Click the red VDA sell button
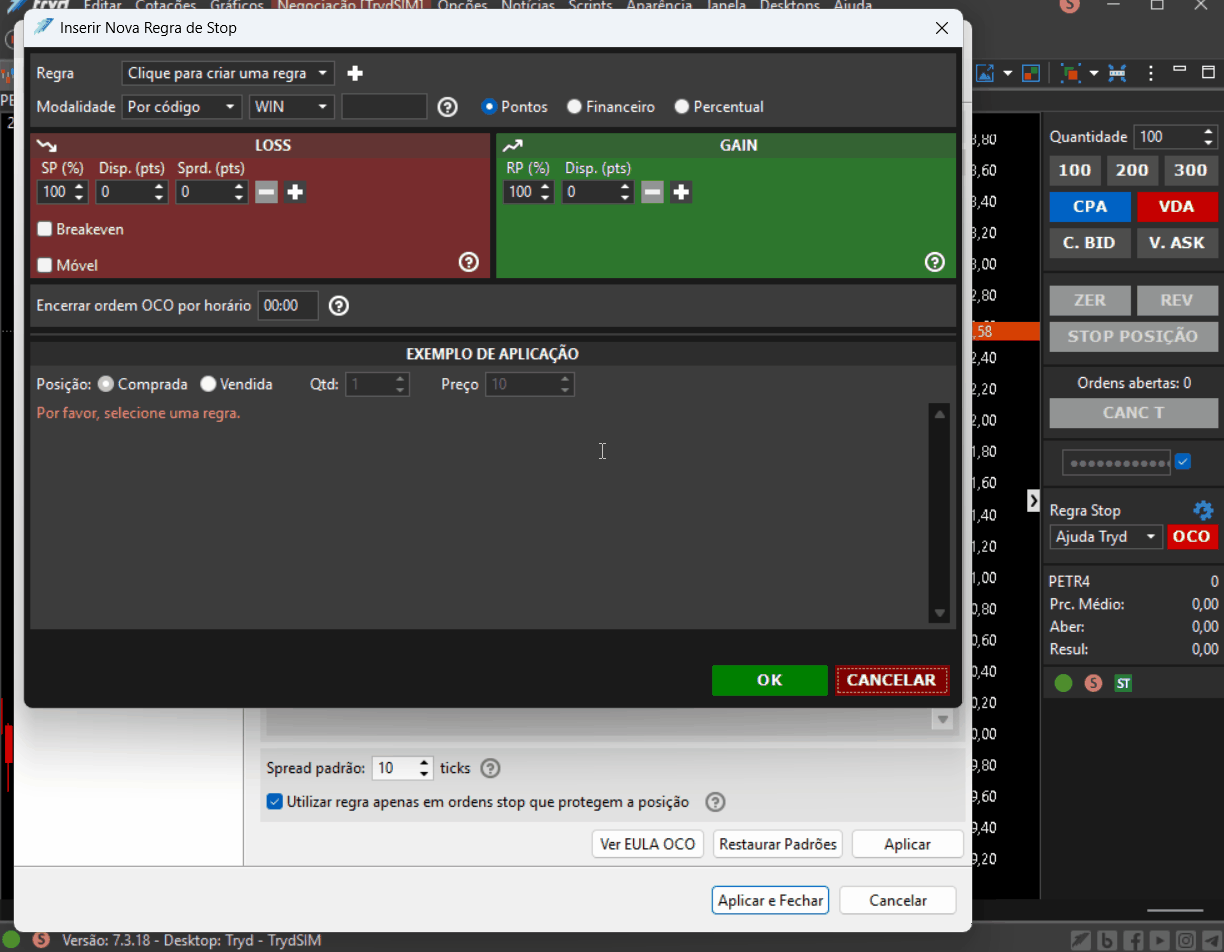 (x=1177, y=206)
